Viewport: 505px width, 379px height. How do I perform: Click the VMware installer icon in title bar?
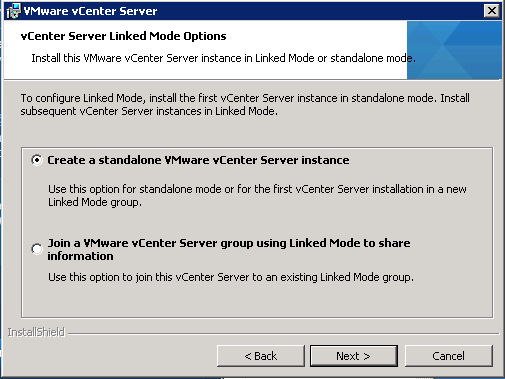tap(13, 11)
